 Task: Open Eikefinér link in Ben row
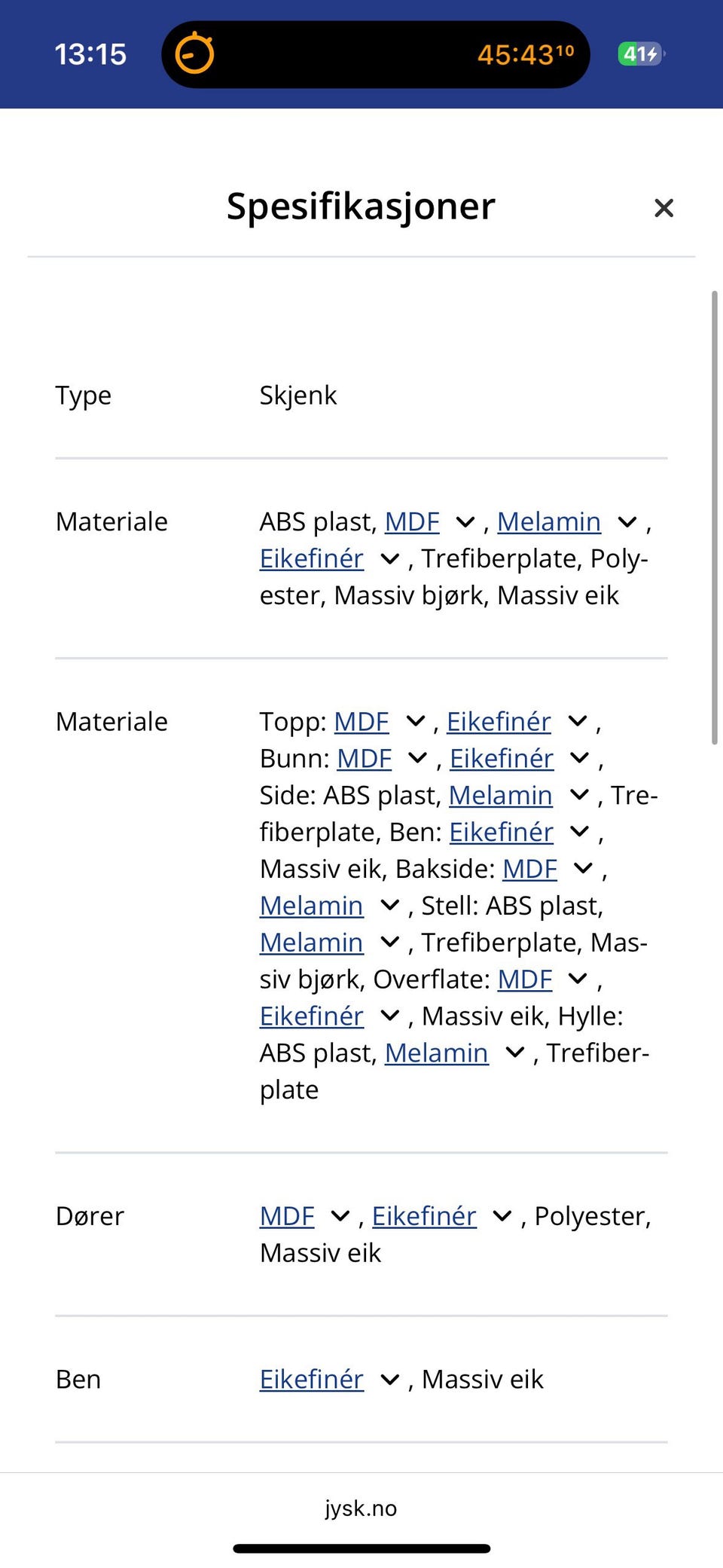click(x=312, y=1379)
